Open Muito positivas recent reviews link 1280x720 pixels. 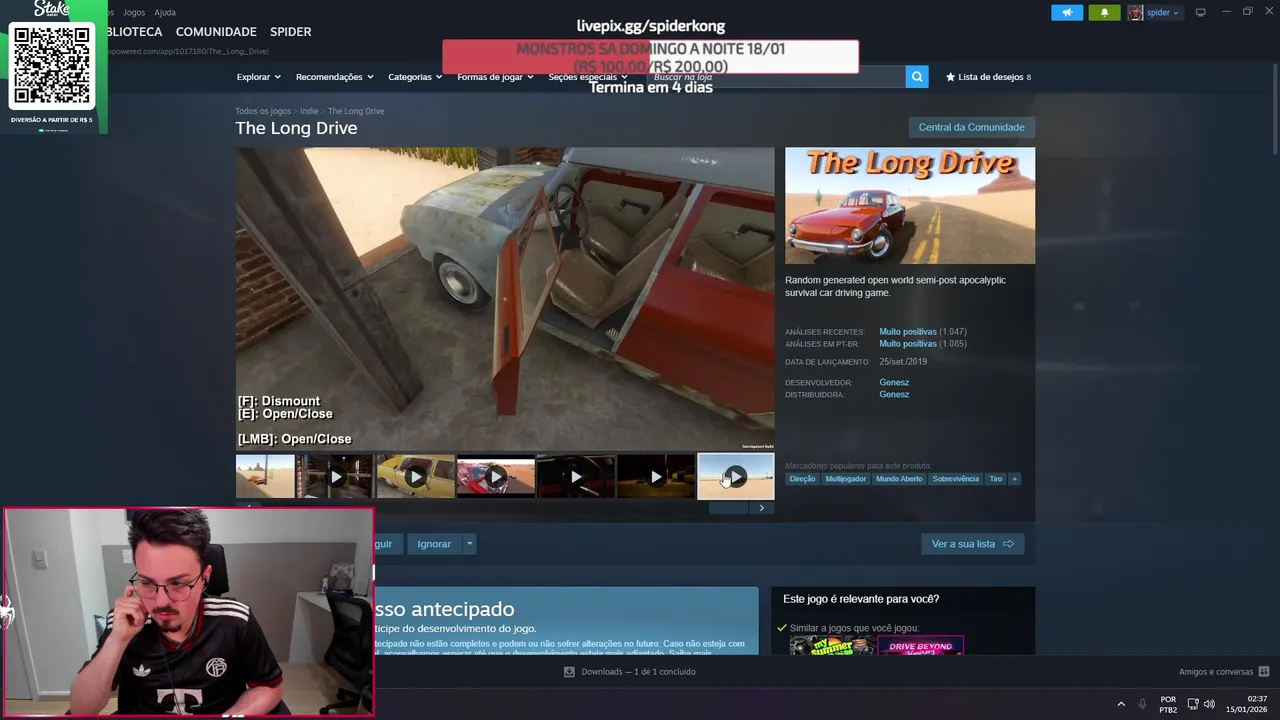[x=908, y=332]
